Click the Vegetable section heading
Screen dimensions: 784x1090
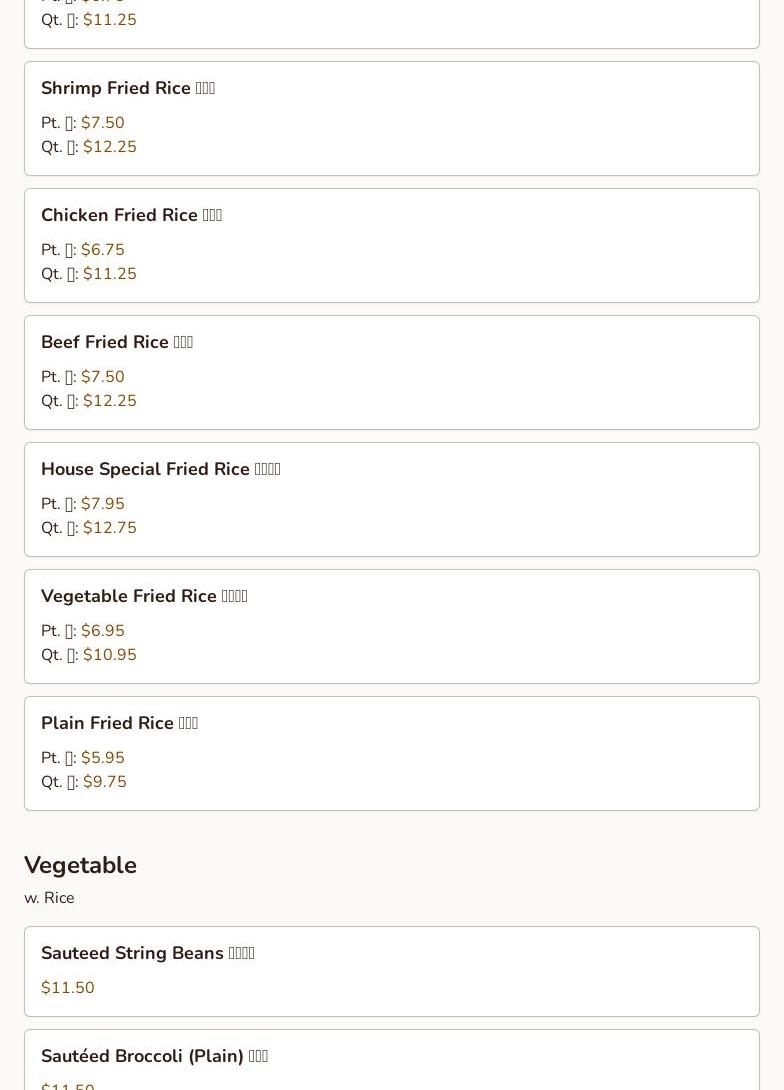(x=81, y=865)
